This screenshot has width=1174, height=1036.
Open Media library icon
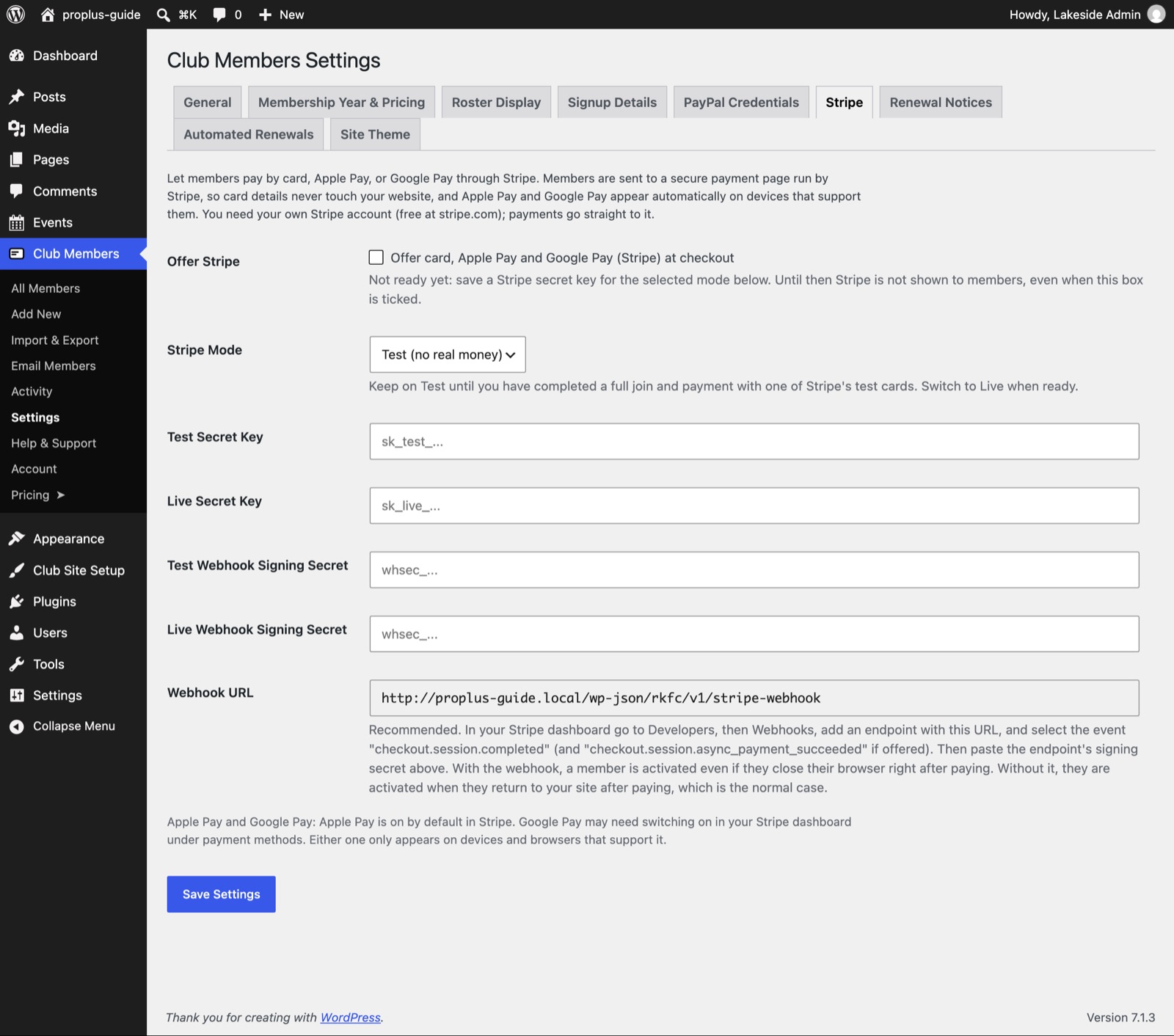tap(17, 128)
